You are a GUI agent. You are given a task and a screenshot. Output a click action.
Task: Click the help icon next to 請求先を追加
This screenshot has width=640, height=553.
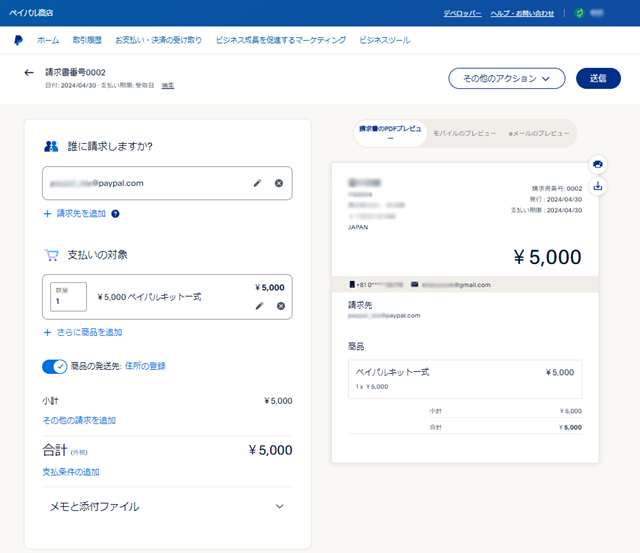point(116,214)
